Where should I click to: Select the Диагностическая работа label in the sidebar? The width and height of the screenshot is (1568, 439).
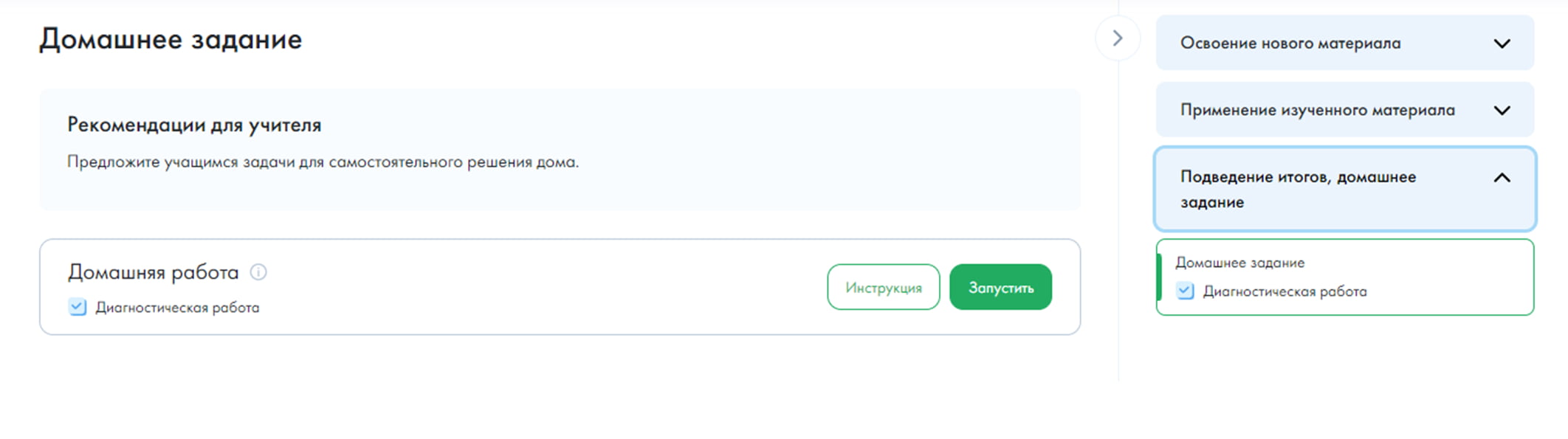1285,291
